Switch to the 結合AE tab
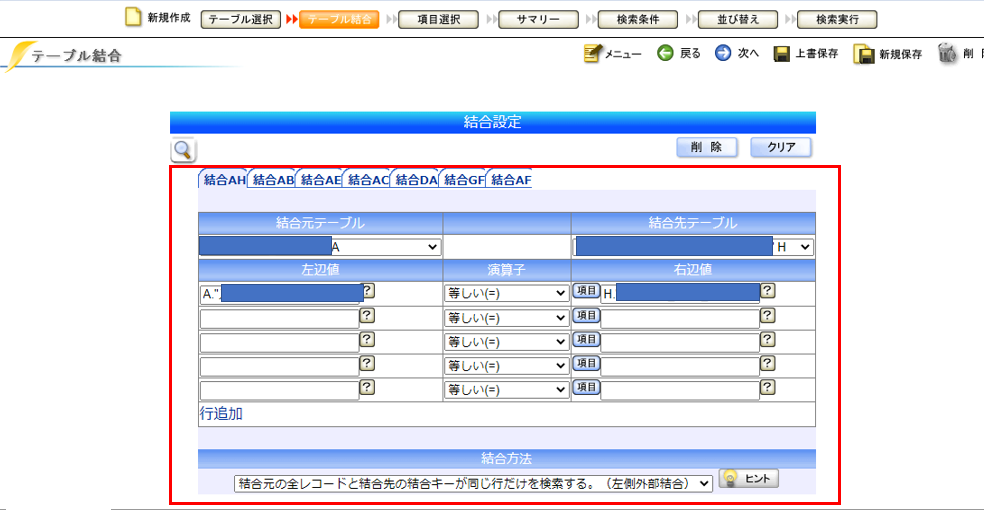The width and height of the screenshot is (984, 510). pos(319,179)
